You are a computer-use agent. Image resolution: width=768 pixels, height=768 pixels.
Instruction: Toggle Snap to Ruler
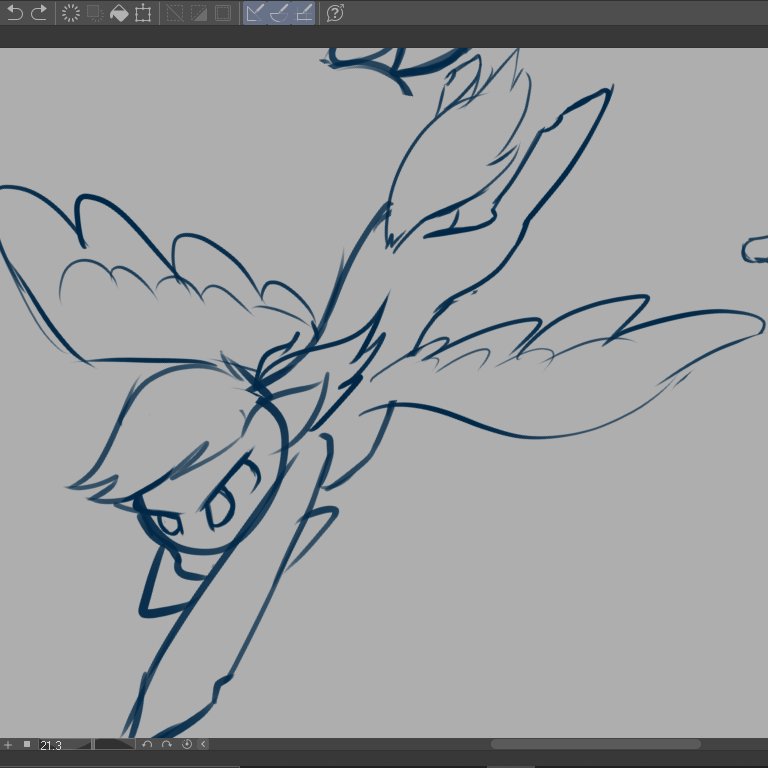coord(255,13)
